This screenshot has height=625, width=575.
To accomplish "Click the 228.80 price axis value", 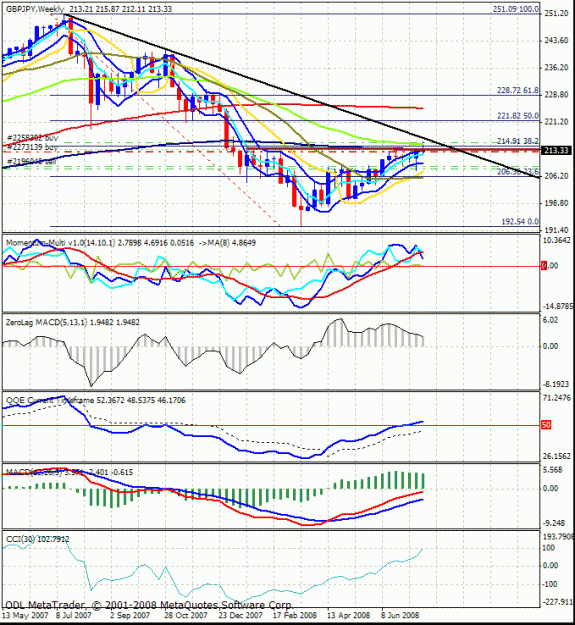I will click(x=556, y=95).
